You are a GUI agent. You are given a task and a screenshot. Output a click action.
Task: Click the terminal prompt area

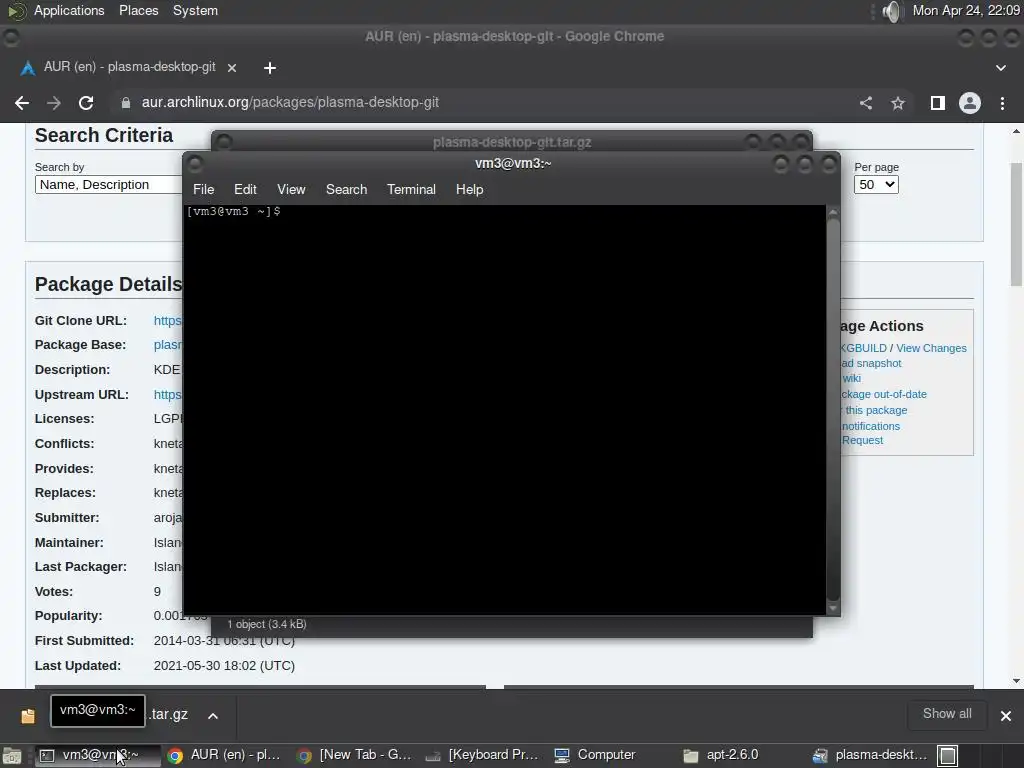click(505, 409)
